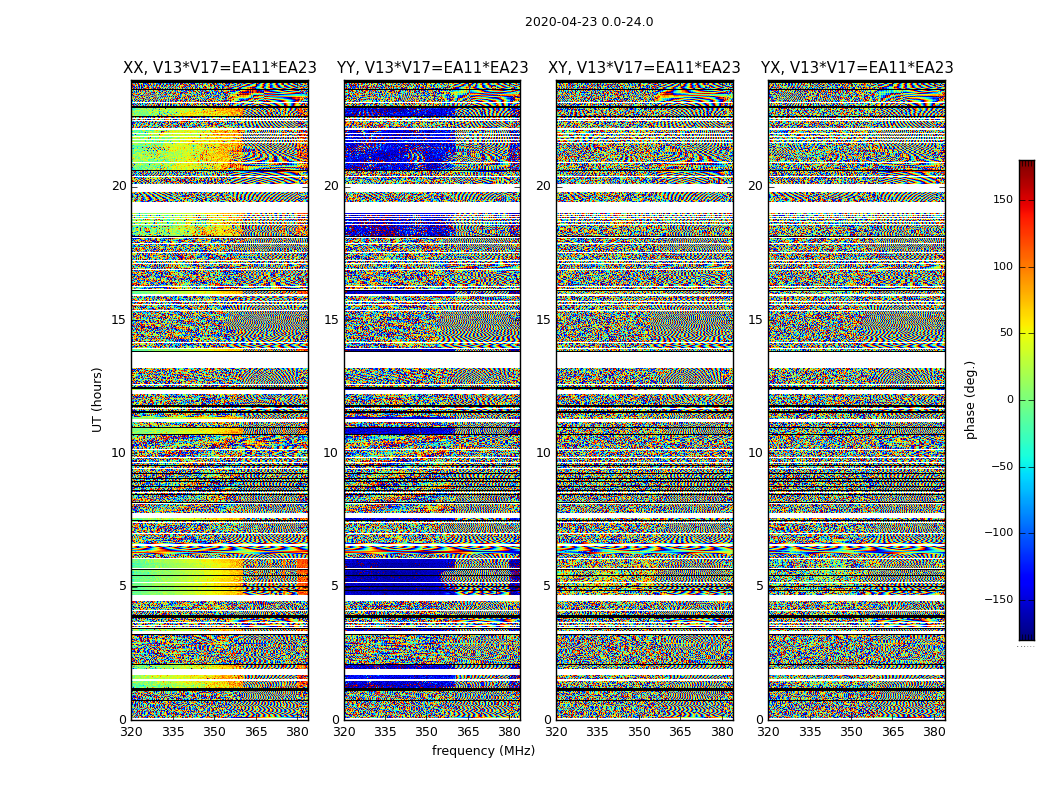Click the '320' frequency tick under YY panel
The image size is (1050, 800).
pos(344,732)
